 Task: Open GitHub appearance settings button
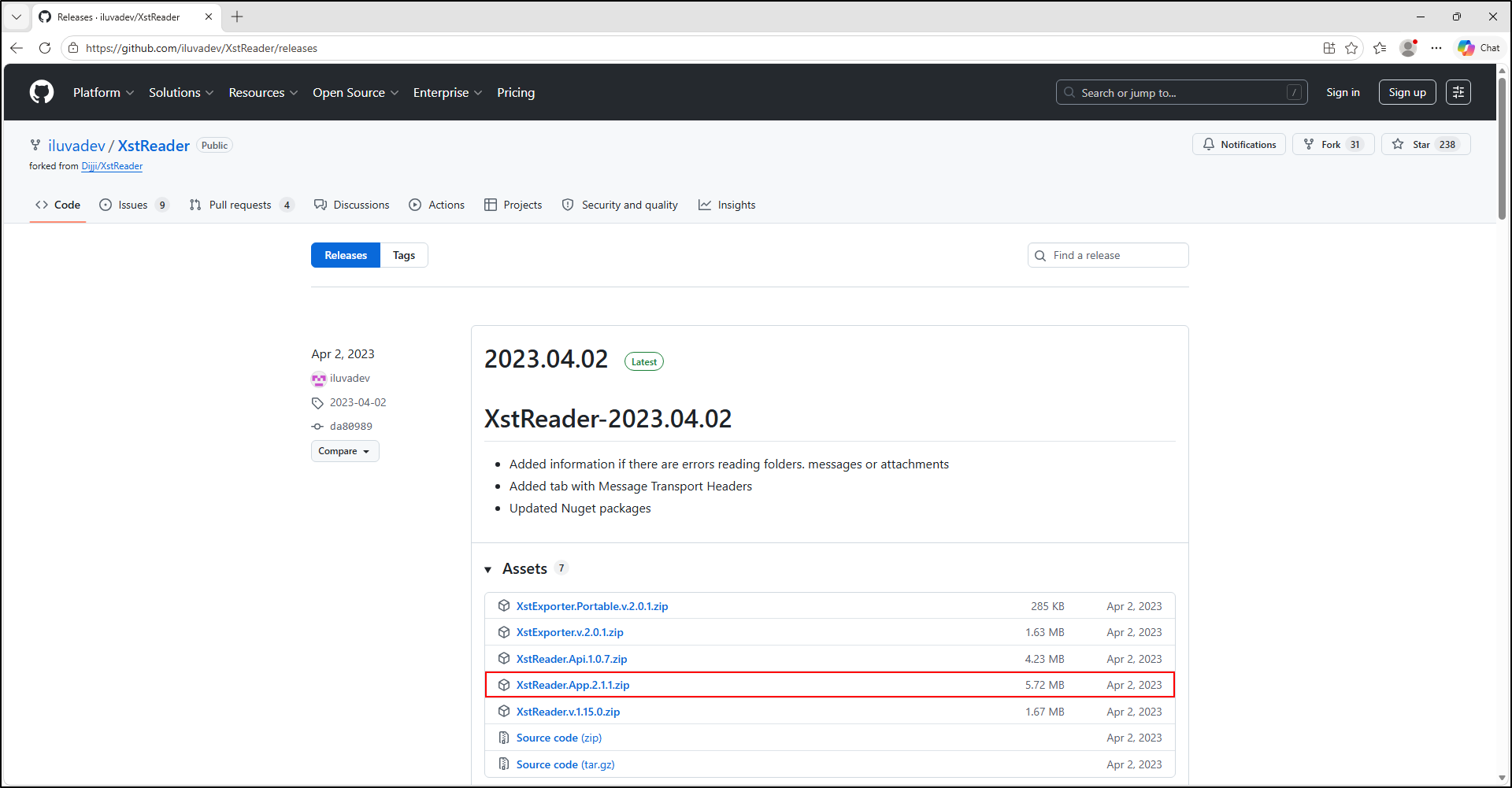(1458, 92)
